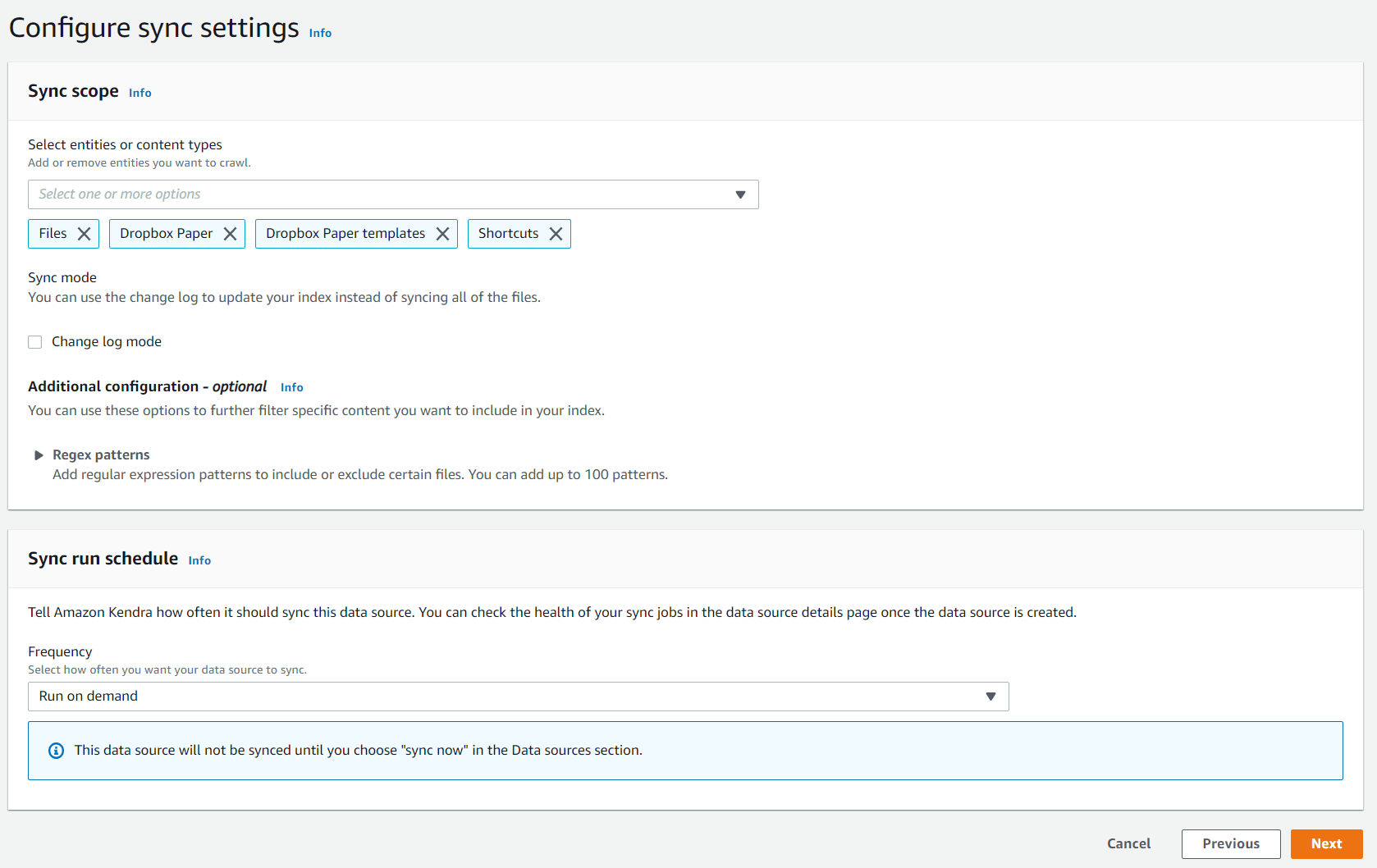Click the Next button
Screen dimensions: 1377x868
[x=1326, y=843]
